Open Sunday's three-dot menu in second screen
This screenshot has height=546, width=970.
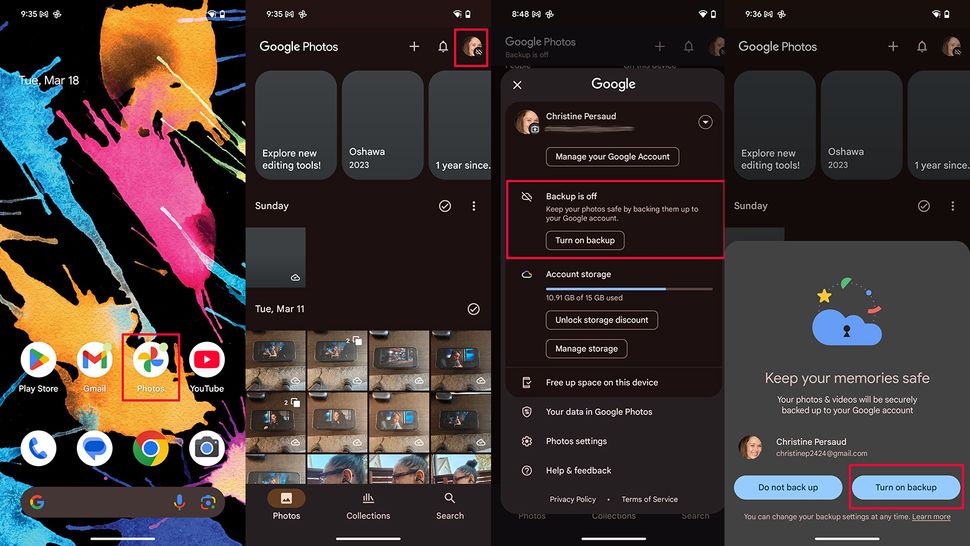474,206
